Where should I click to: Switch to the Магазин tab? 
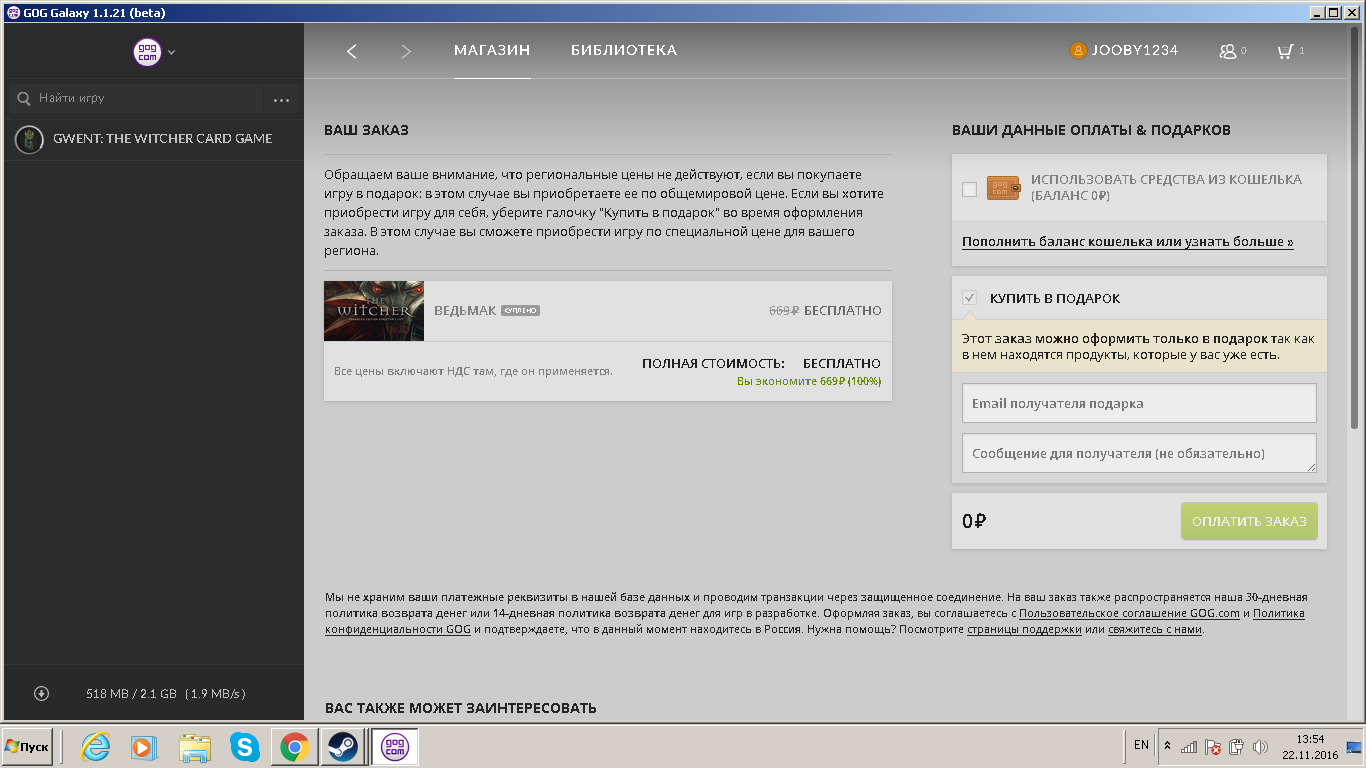click(492, 50)
